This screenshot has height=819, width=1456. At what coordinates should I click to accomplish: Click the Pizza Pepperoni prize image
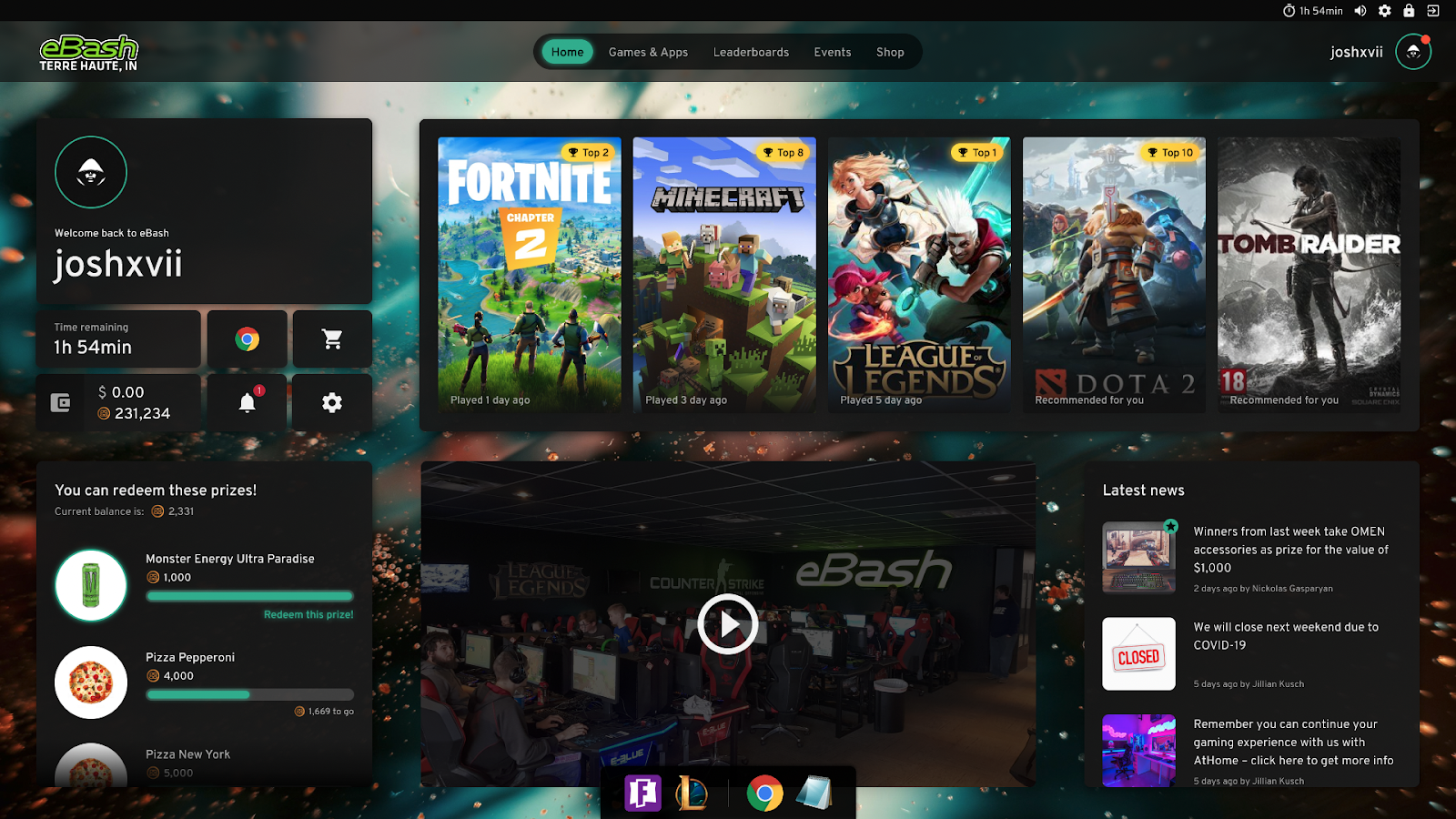(91, 682)
